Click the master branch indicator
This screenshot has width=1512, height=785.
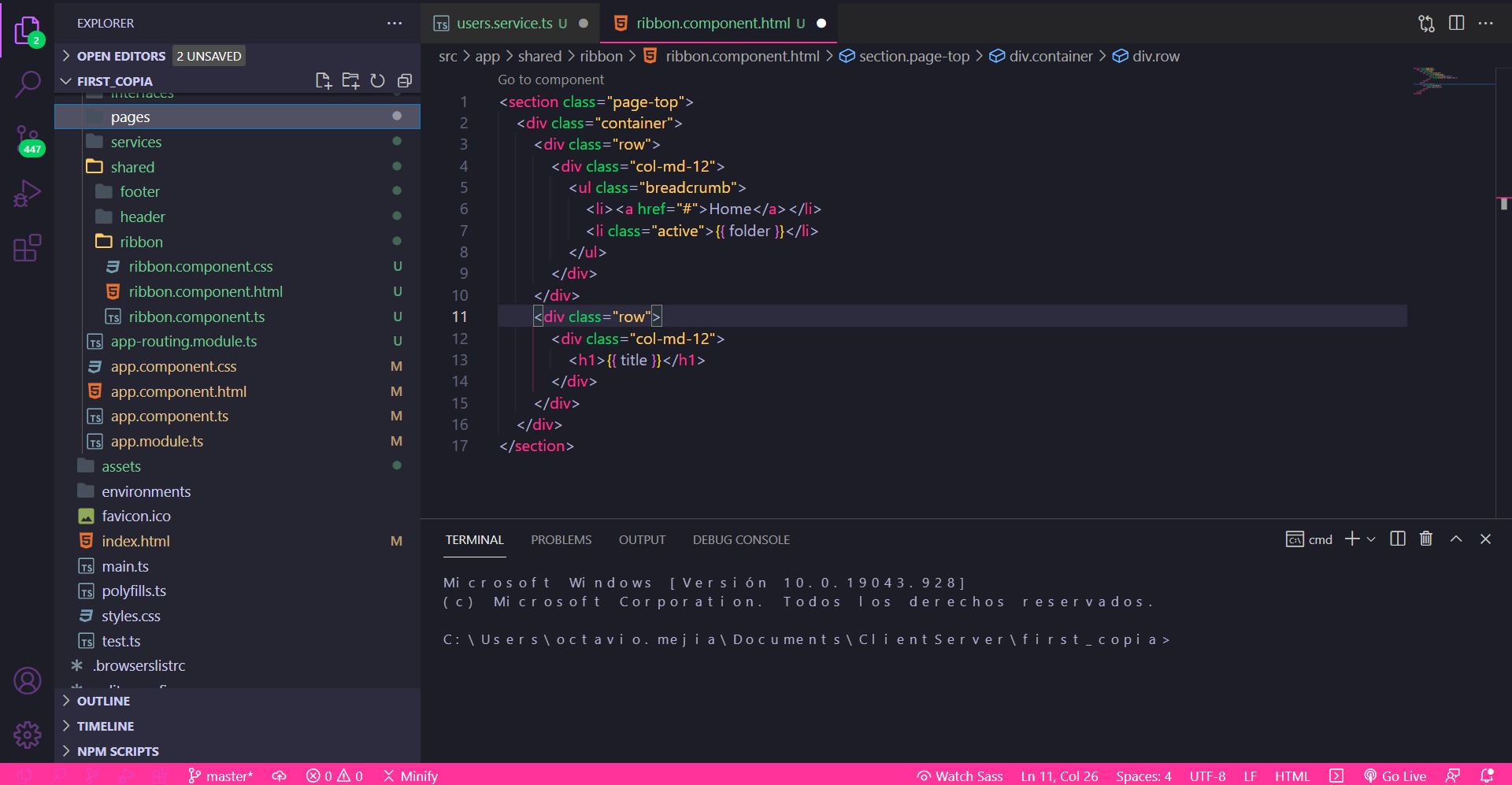(221, 776)
